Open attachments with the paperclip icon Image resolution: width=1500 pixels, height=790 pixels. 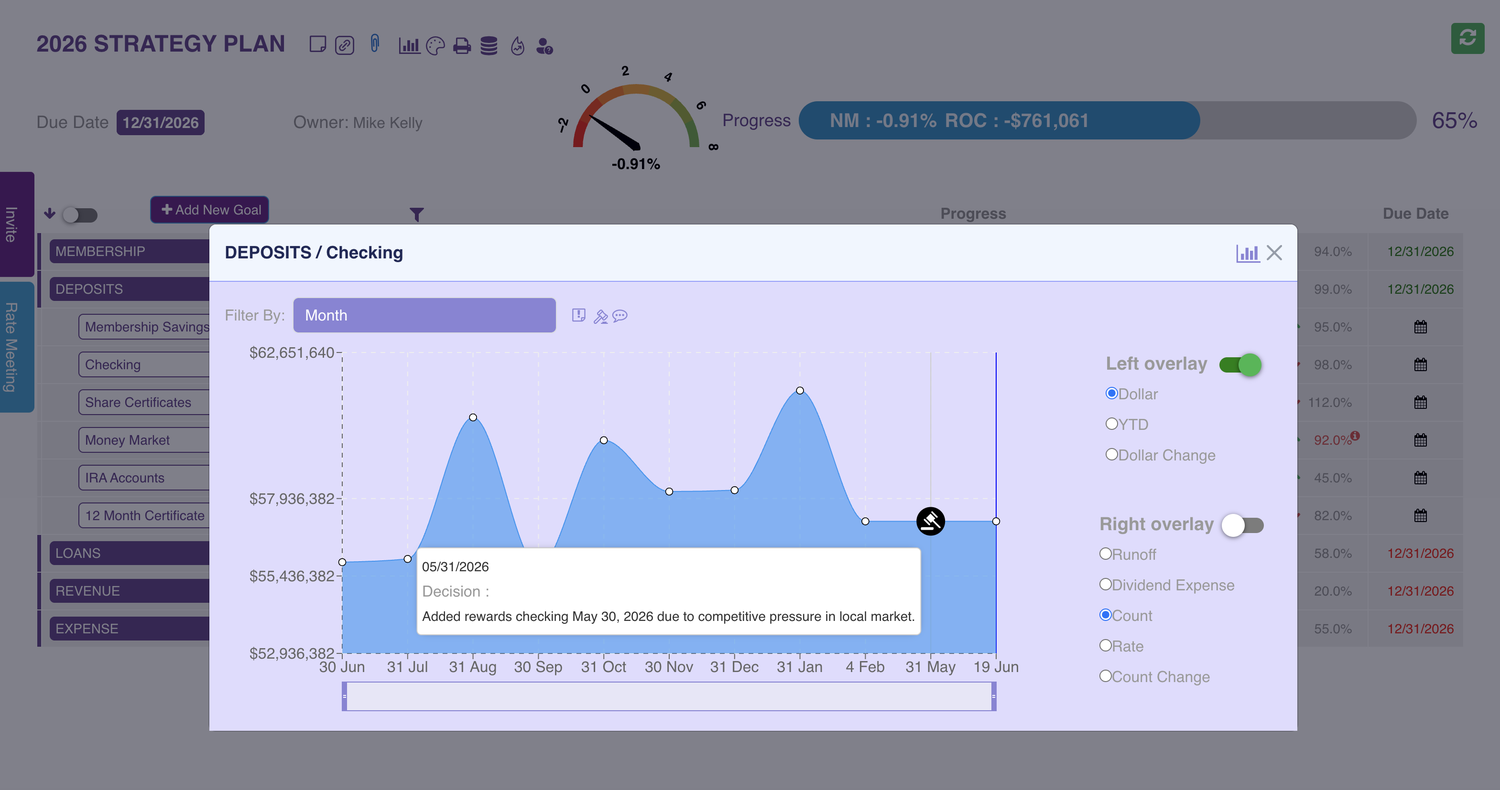374,44
